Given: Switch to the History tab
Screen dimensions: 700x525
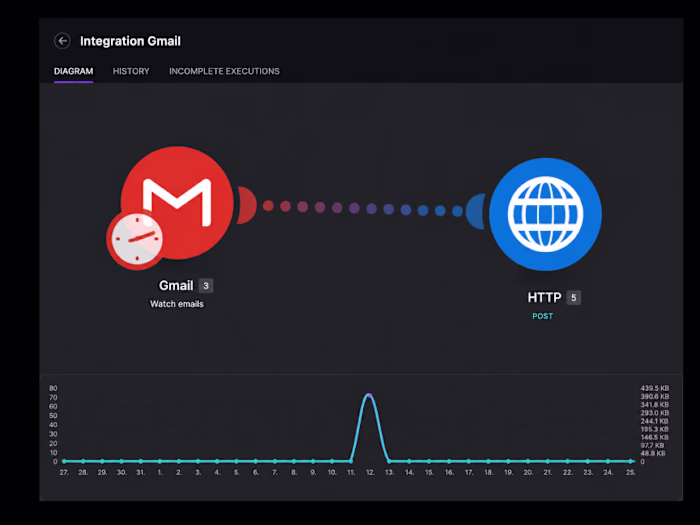Looking at the screenshot, I should 131,71.
